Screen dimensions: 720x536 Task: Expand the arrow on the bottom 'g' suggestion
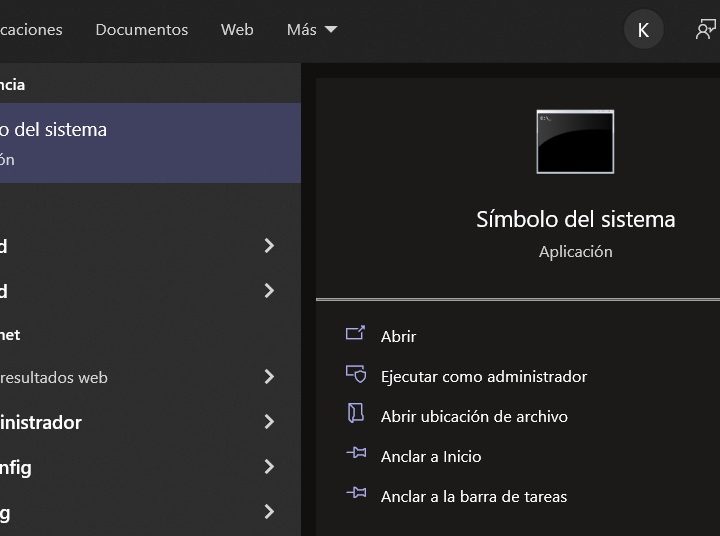[268, 512]
